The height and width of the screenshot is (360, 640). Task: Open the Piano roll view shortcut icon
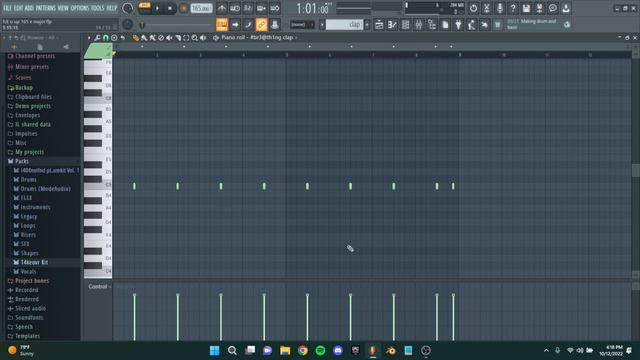[392, 25]
